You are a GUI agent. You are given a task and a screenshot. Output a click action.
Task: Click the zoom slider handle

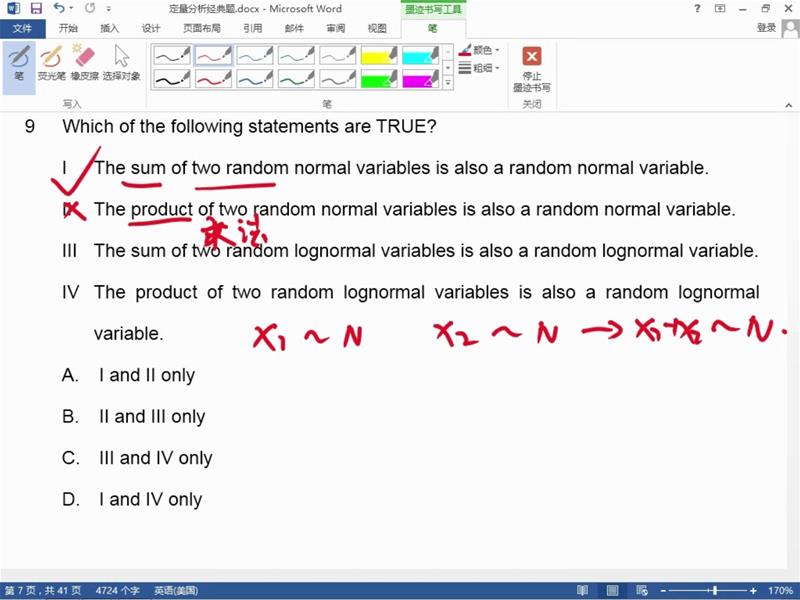coord(715,591)
